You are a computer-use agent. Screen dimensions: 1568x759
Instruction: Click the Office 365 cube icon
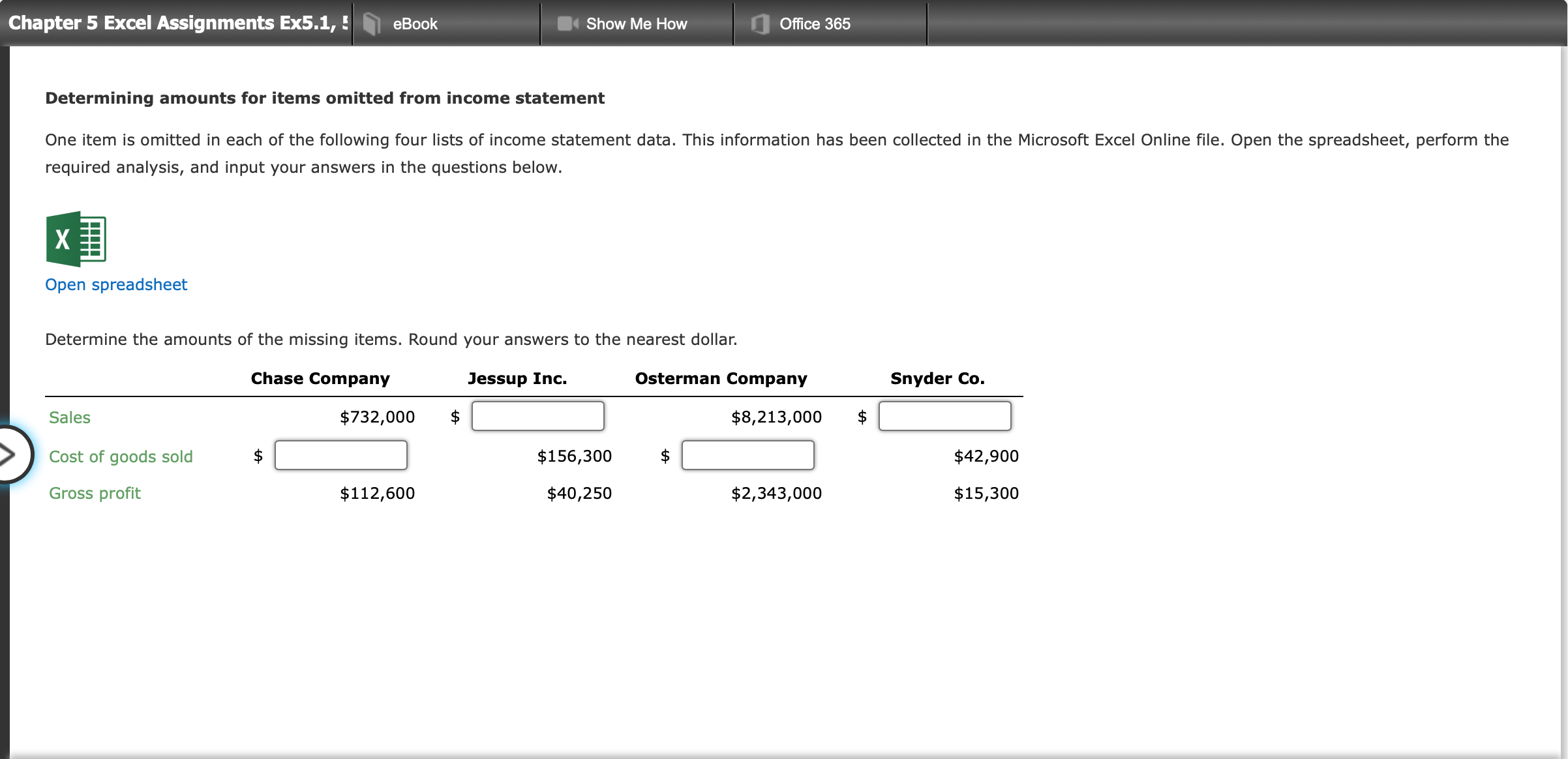click(759, 24)
